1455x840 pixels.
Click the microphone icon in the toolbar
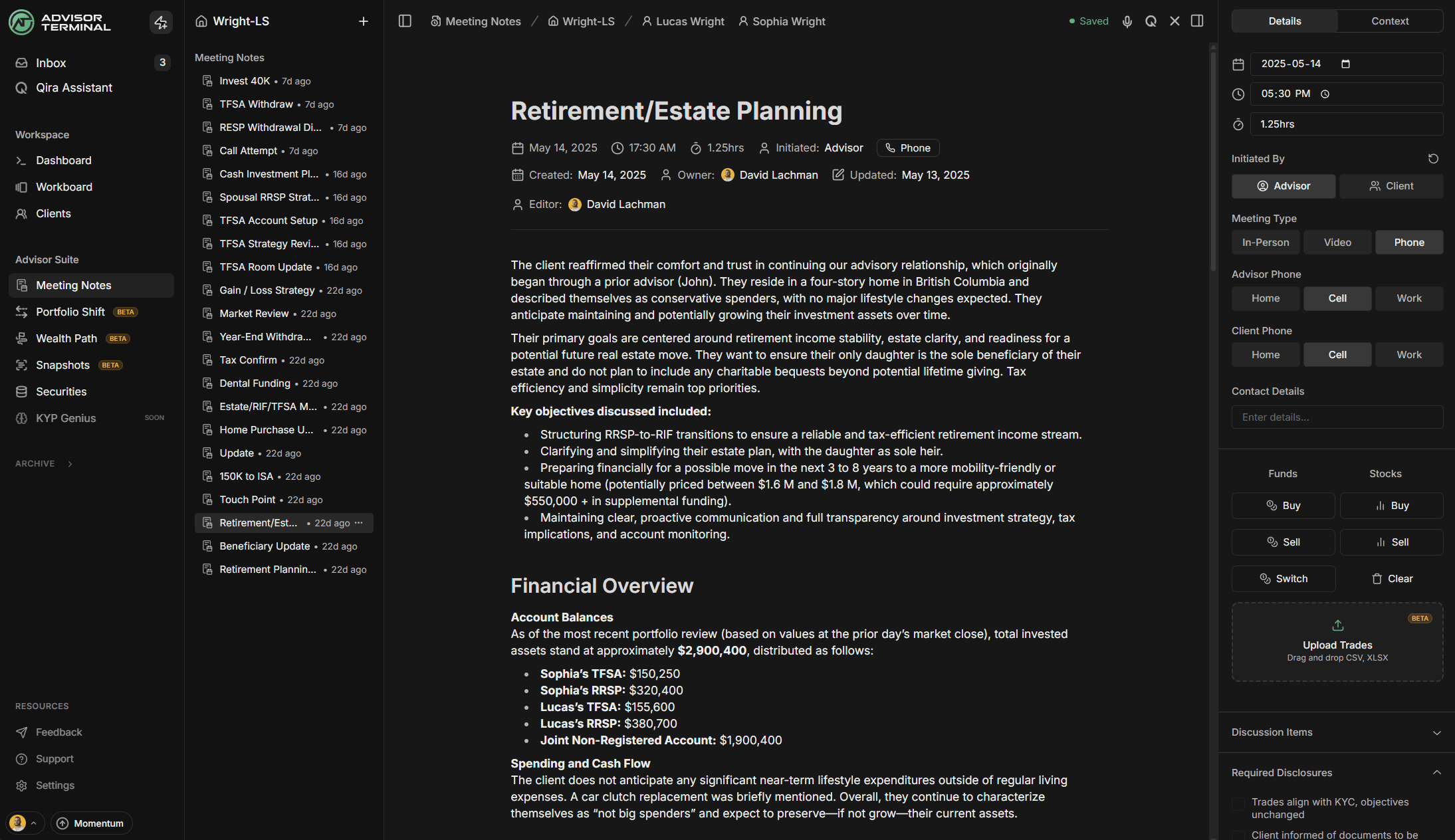1127,21
